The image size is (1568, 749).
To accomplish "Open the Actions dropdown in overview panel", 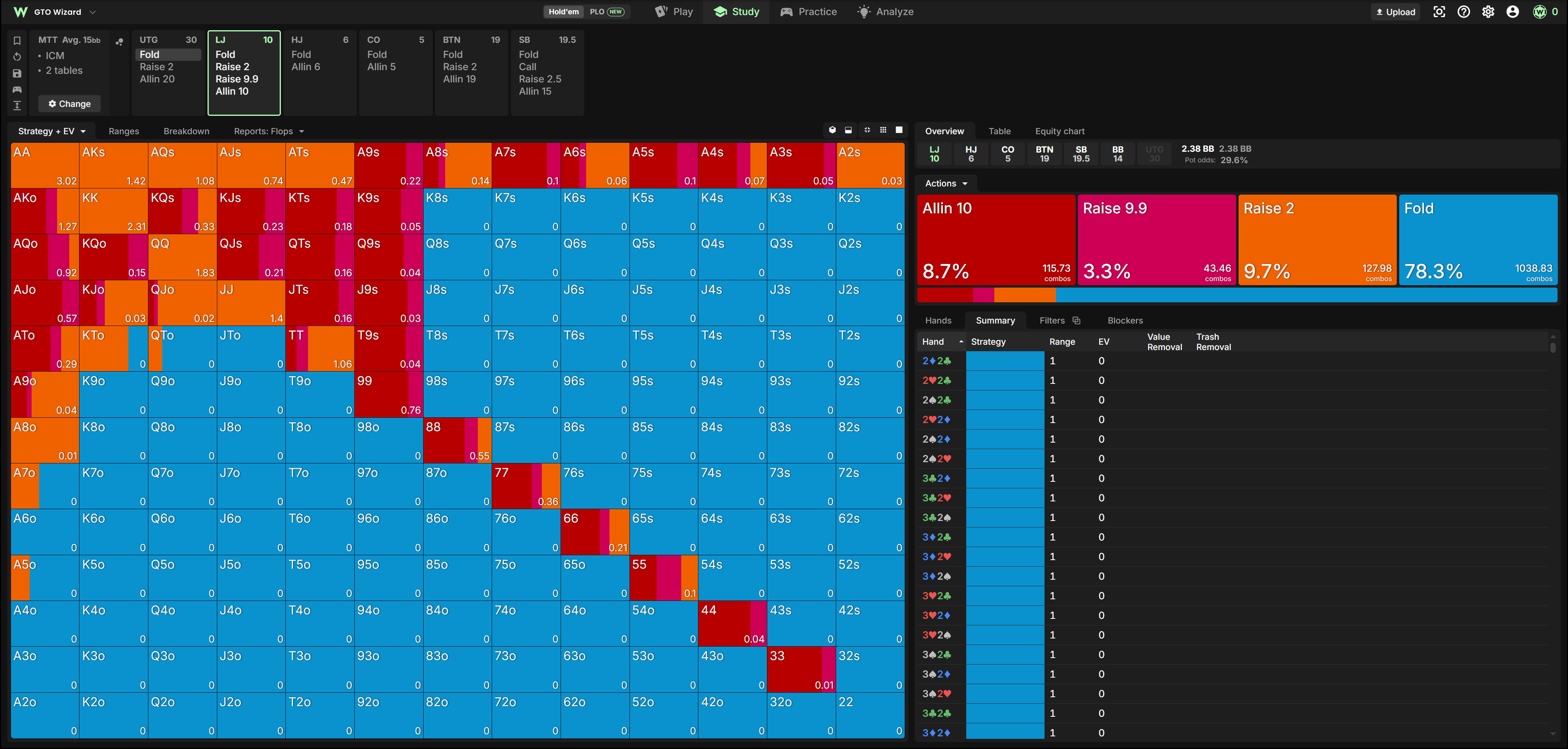I will [x=946, y=183].
